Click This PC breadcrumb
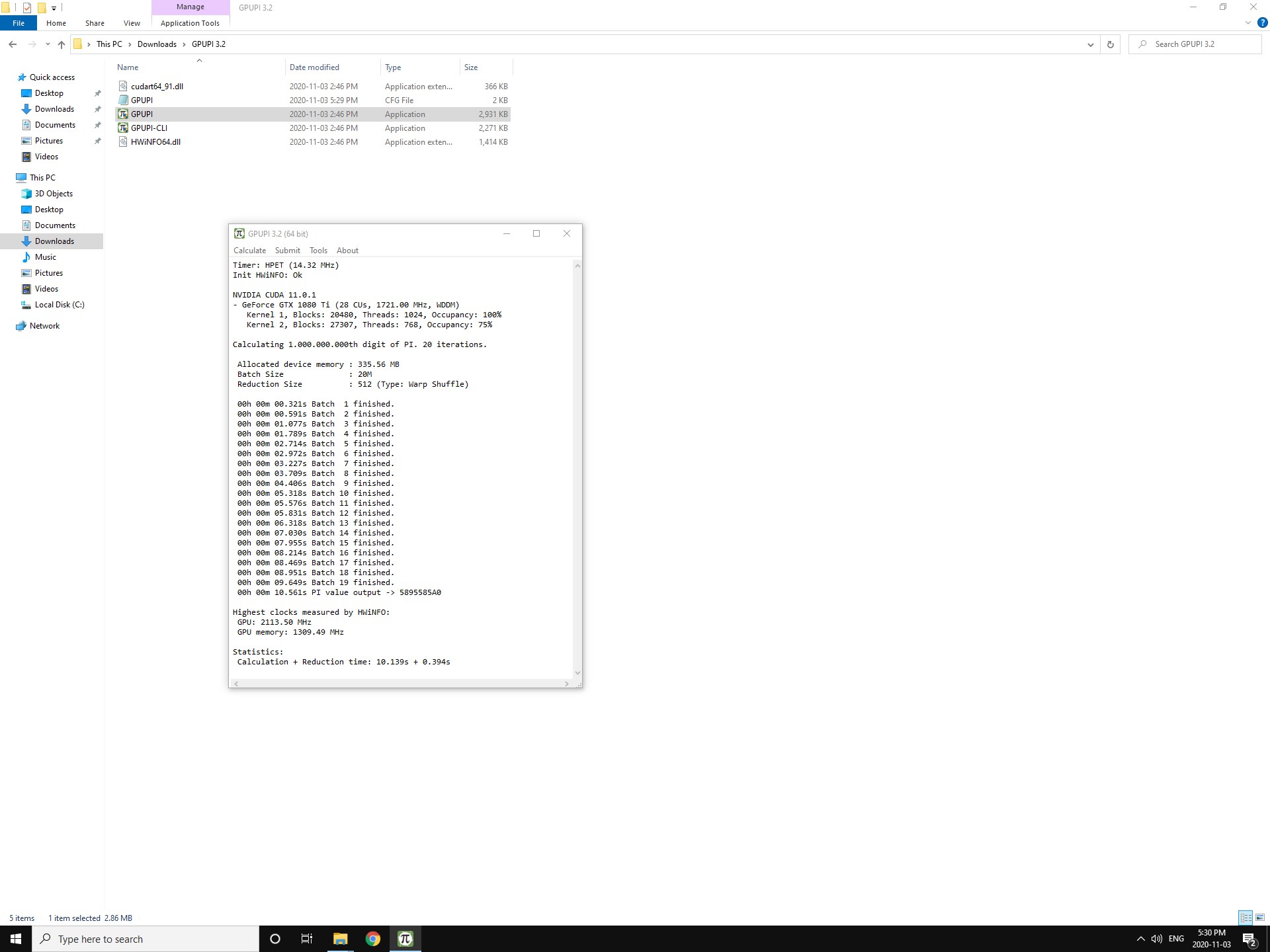This screenshot has width=1270, height=952. 109,44
